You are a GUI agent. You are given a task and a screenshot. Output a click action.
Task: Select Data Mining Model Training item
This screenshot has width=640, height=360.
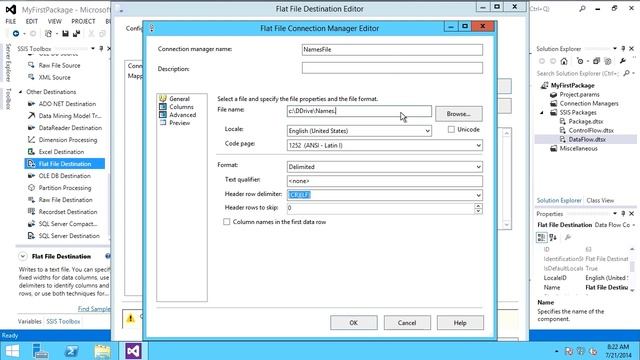(70, 116)
